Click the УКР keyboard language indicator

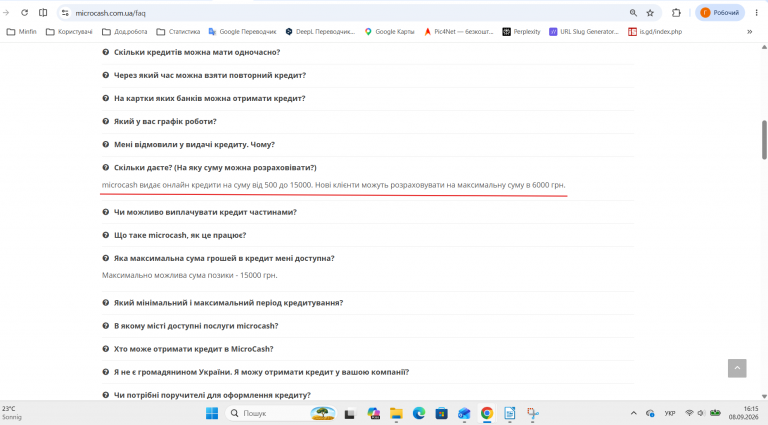point(670,413)
